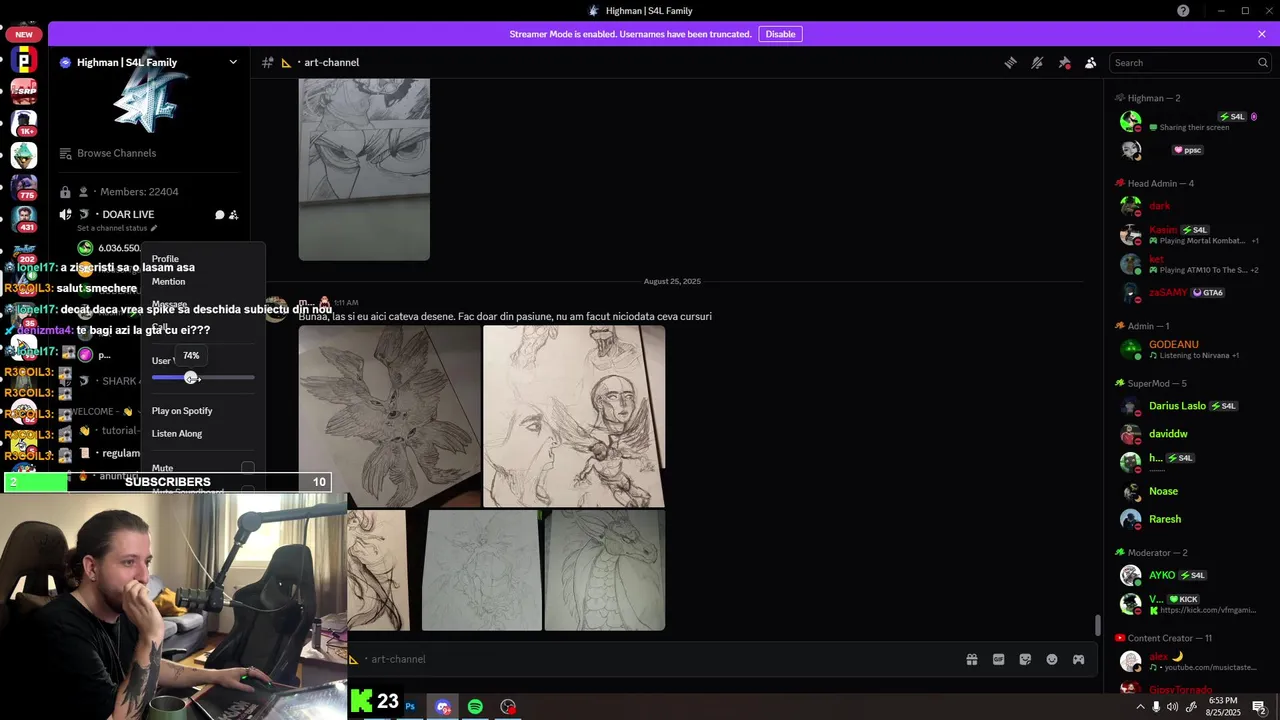Viewport: 1280px width, 720px height.
Task: Click Set a channel status link
Action: point(117,228)
